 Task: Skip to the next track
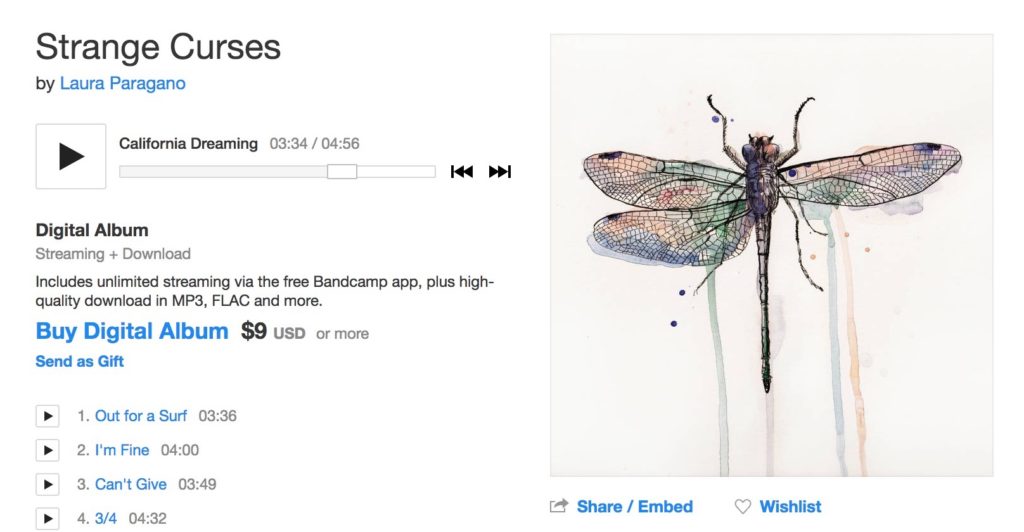[x=500, y=172]
